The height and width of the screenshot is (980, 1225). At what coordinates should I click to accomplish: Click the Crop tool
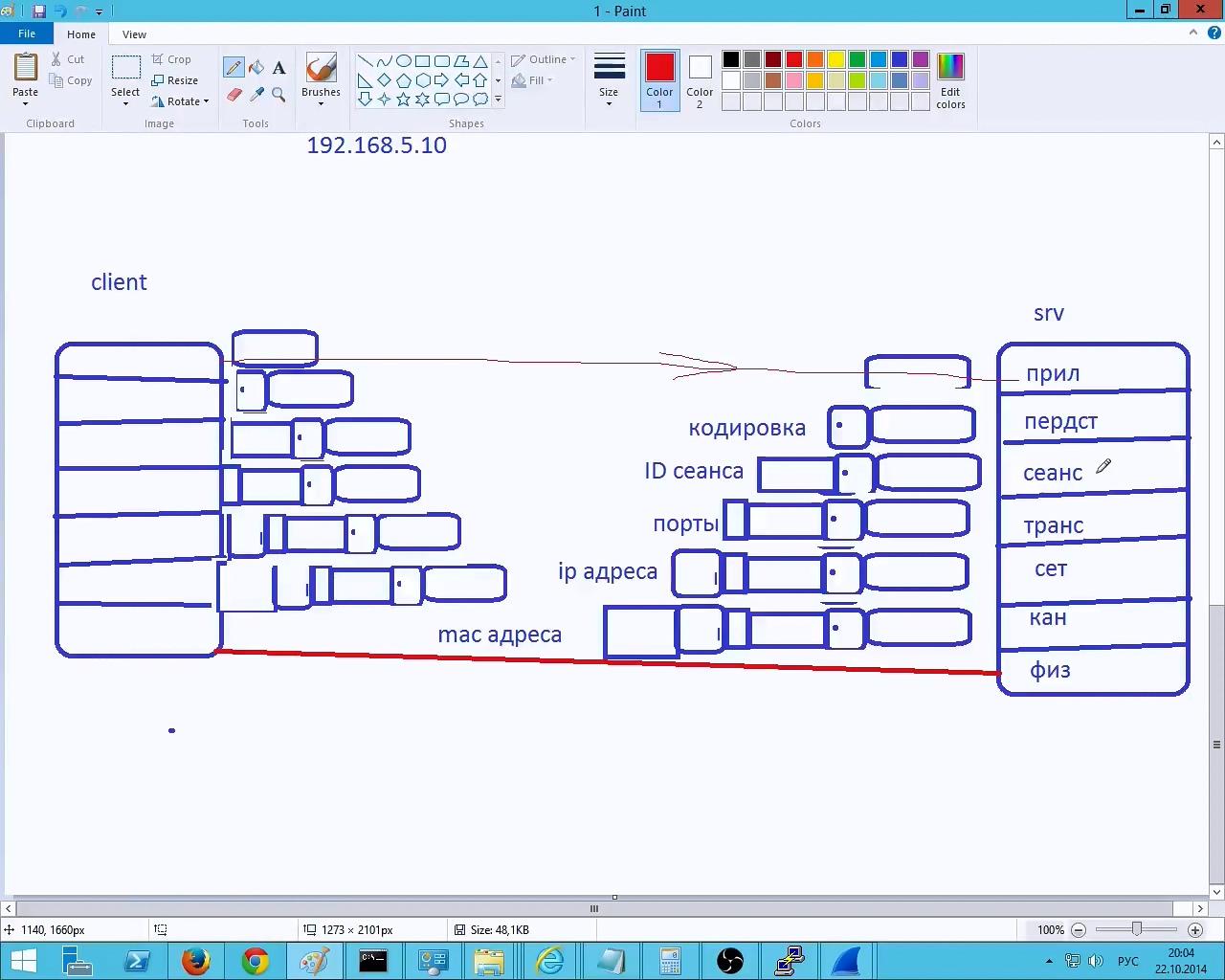171,59
